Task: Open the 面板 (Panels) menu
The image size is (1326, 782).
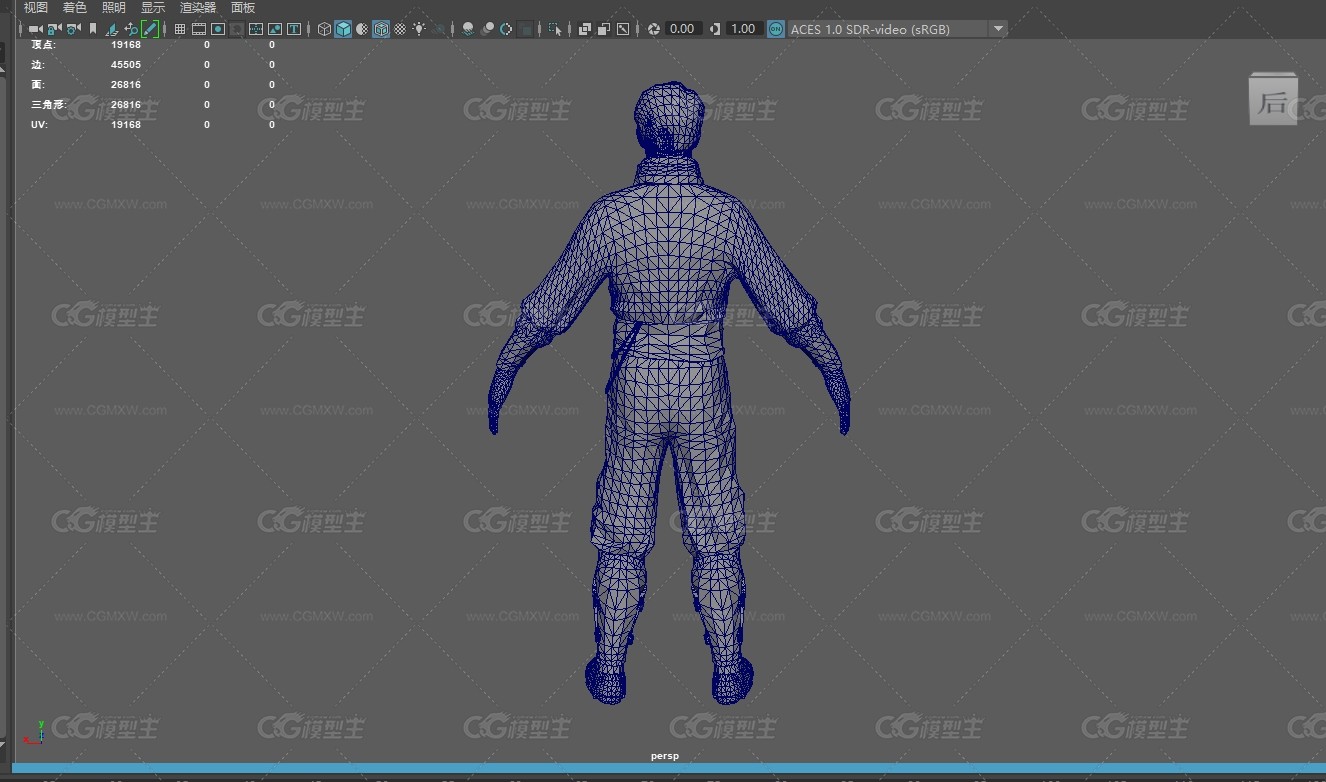Action: pyautogui.click(x=243, y=7)
